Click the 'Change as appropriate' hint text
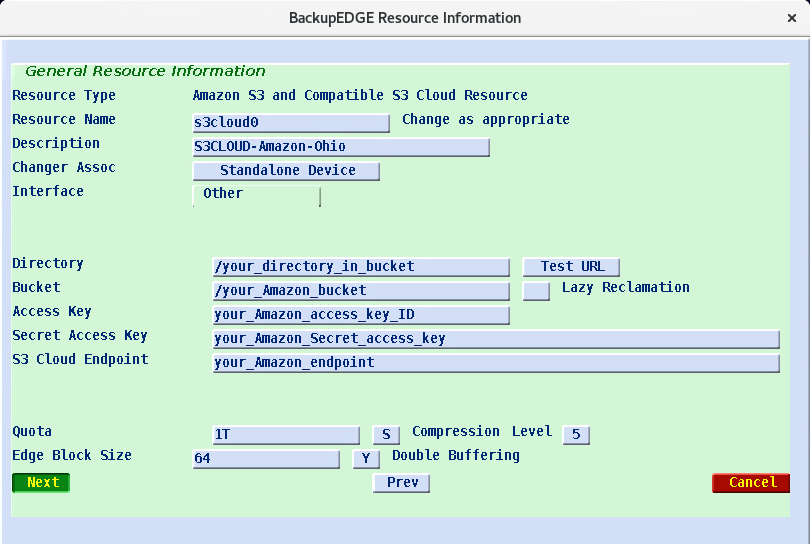This screenshot has height=544, width=810. click(486, 119)
